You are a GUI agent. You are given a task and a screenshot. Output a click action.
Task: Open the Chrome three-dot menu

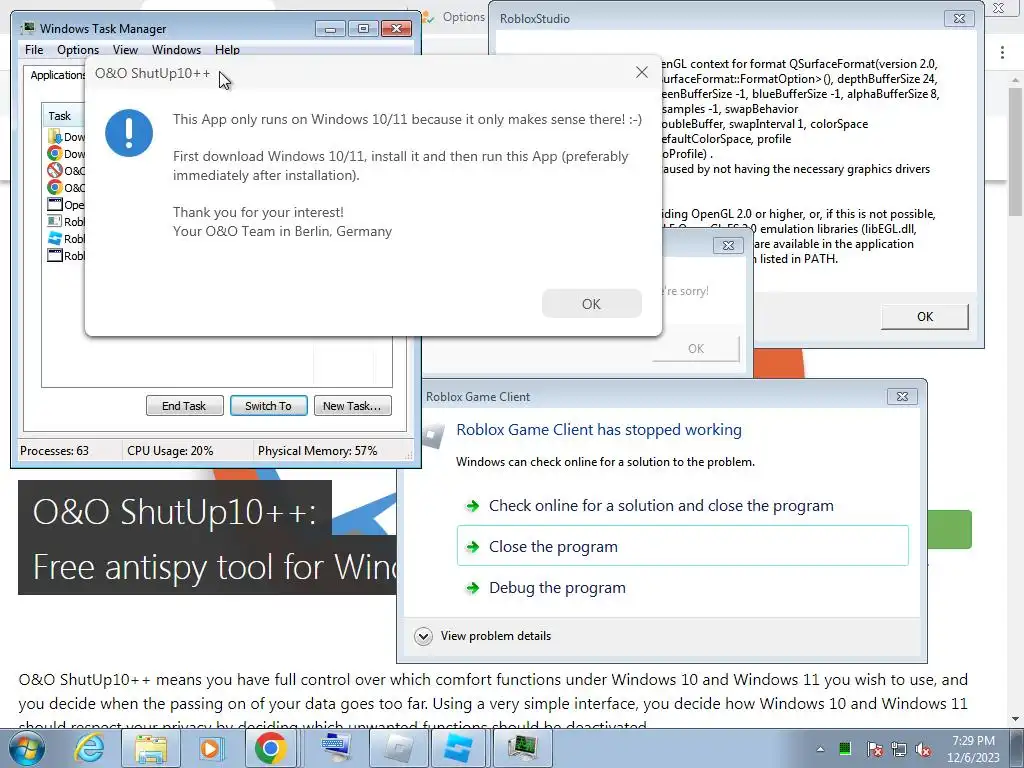click(x=1002, y=53)
